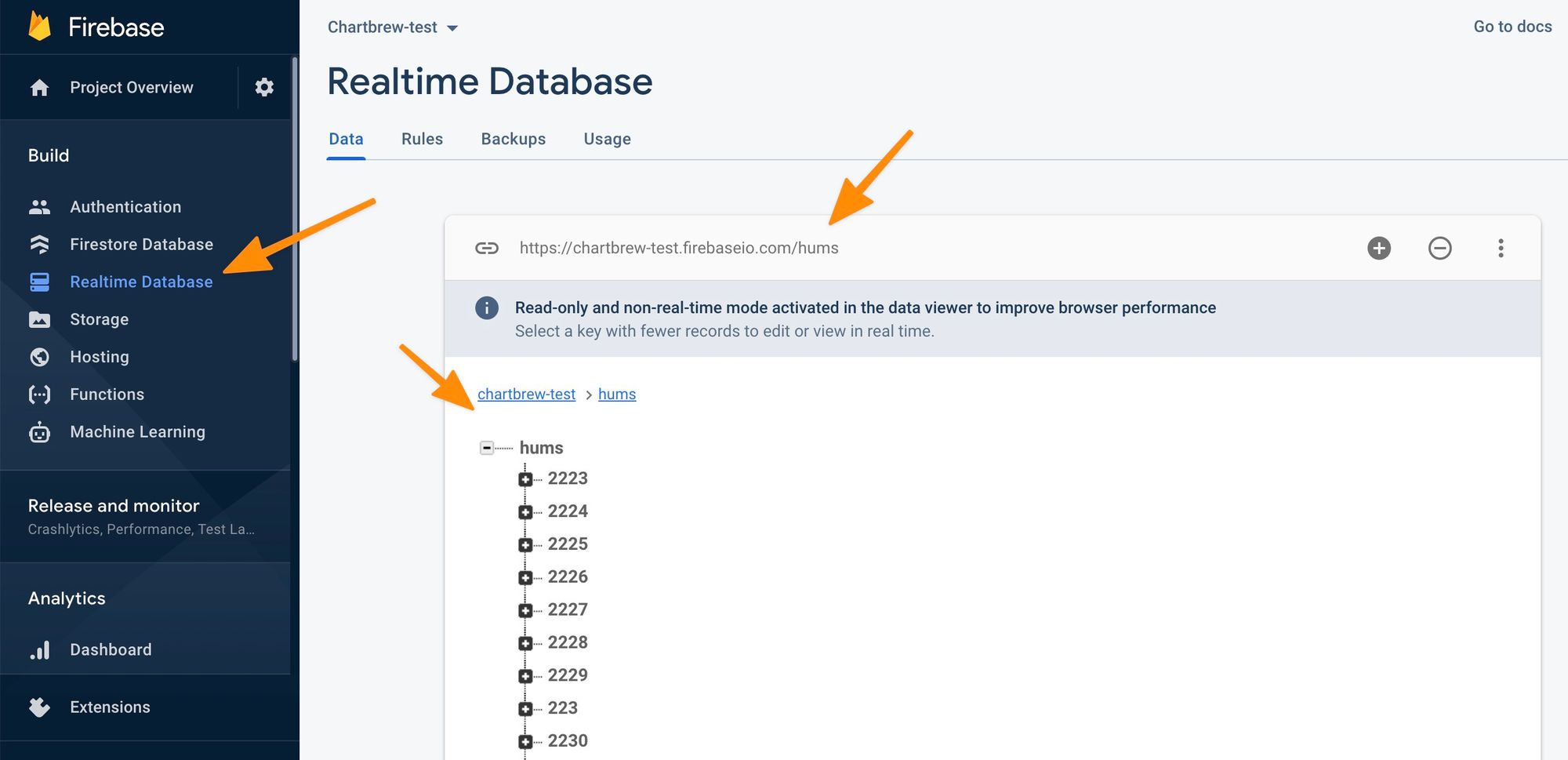The image size is (1568, 760).
Task: Click the database URL text field
Action: coord(679,248)
